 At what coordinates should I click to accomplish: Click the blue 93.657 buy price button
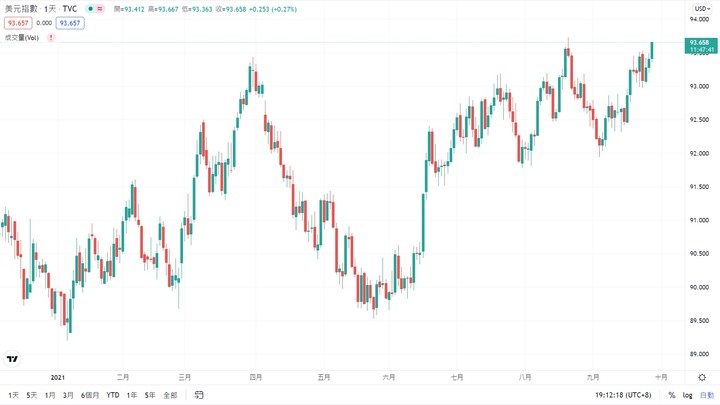(x=70, y=23)
